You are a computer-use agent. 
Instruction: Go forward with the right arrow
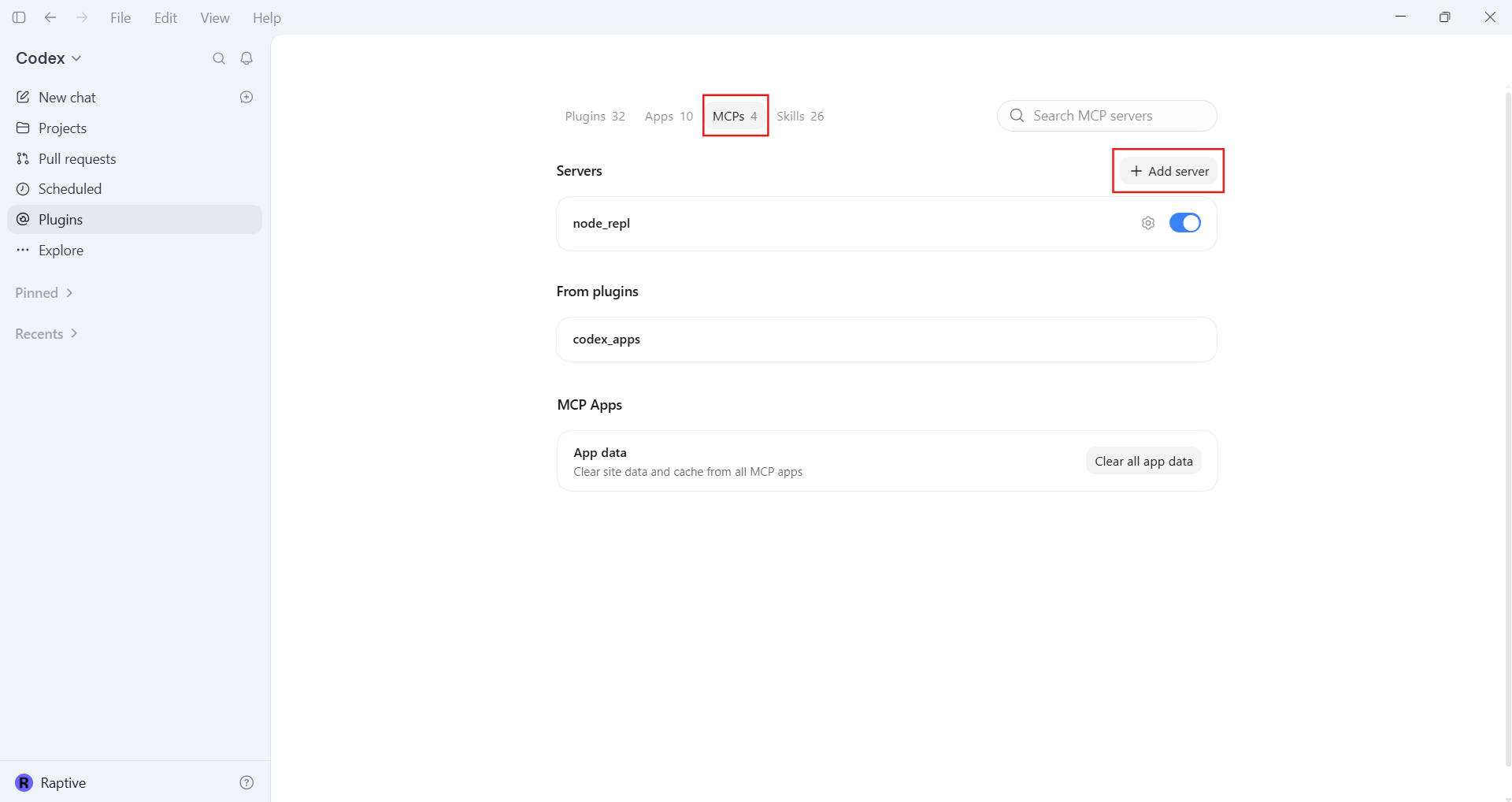pos(82,17)
